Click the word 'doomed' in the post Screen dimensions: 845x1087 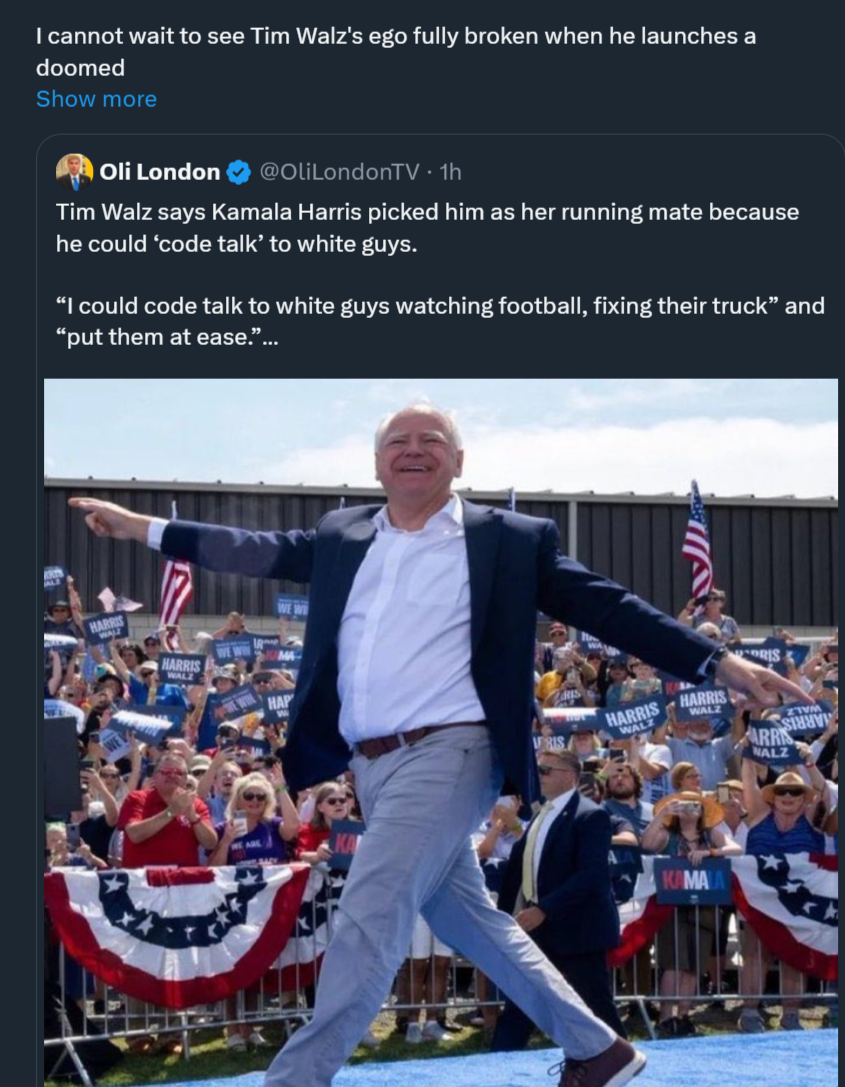tap(80, 68)
